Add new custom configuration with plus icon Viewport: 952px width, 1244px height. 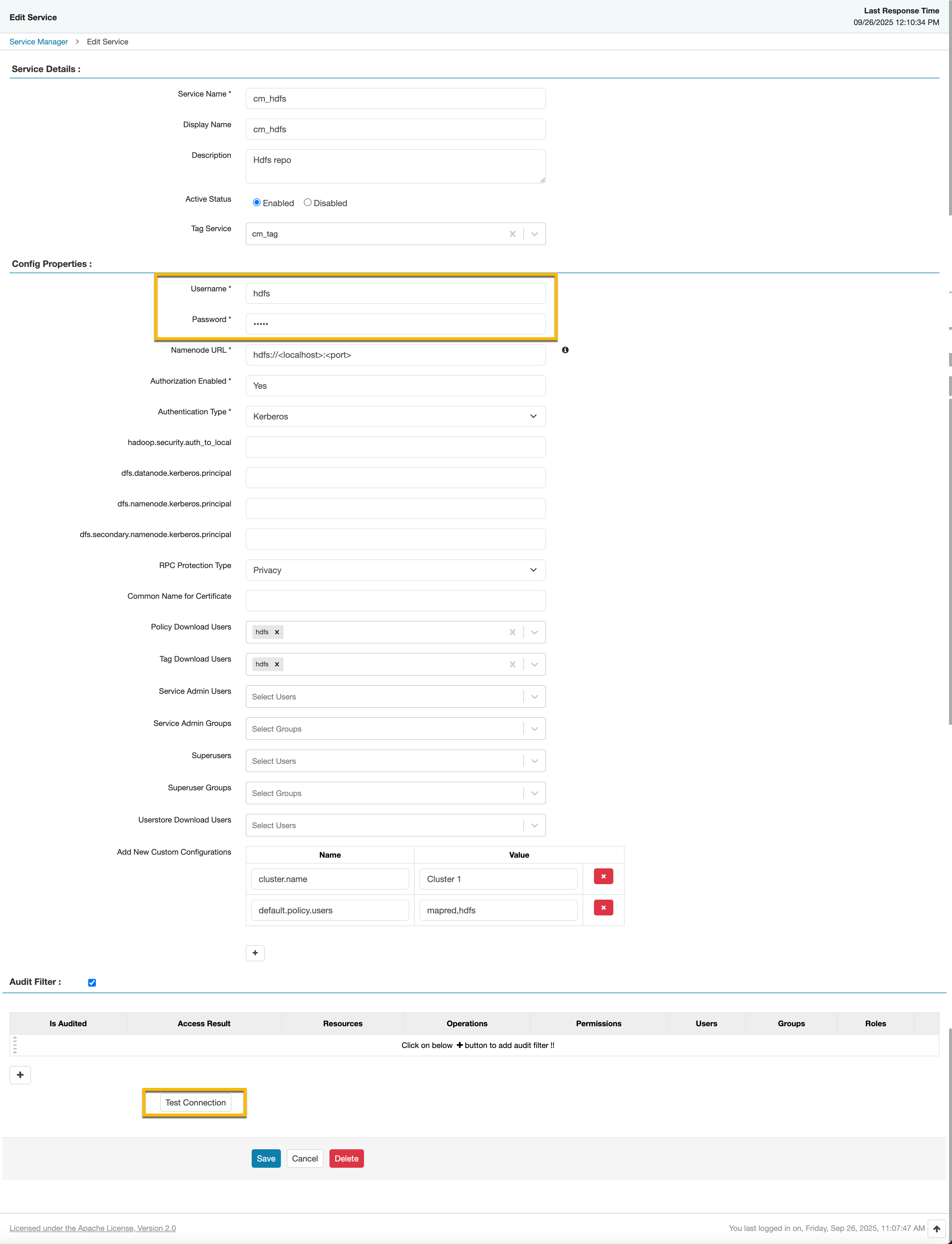(x=255, y=953)
